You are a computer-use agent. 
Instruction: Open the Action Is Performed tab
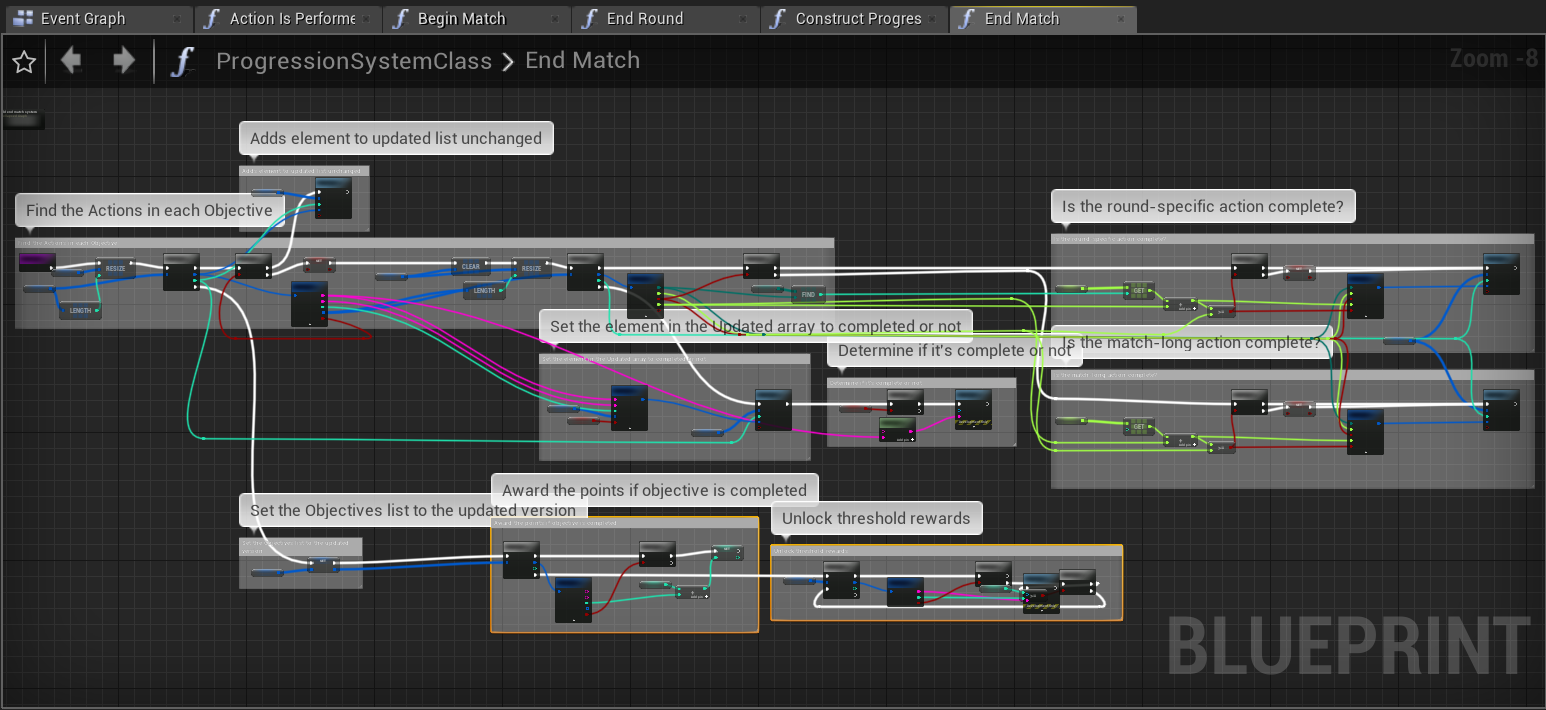click(x=292, y=18)
